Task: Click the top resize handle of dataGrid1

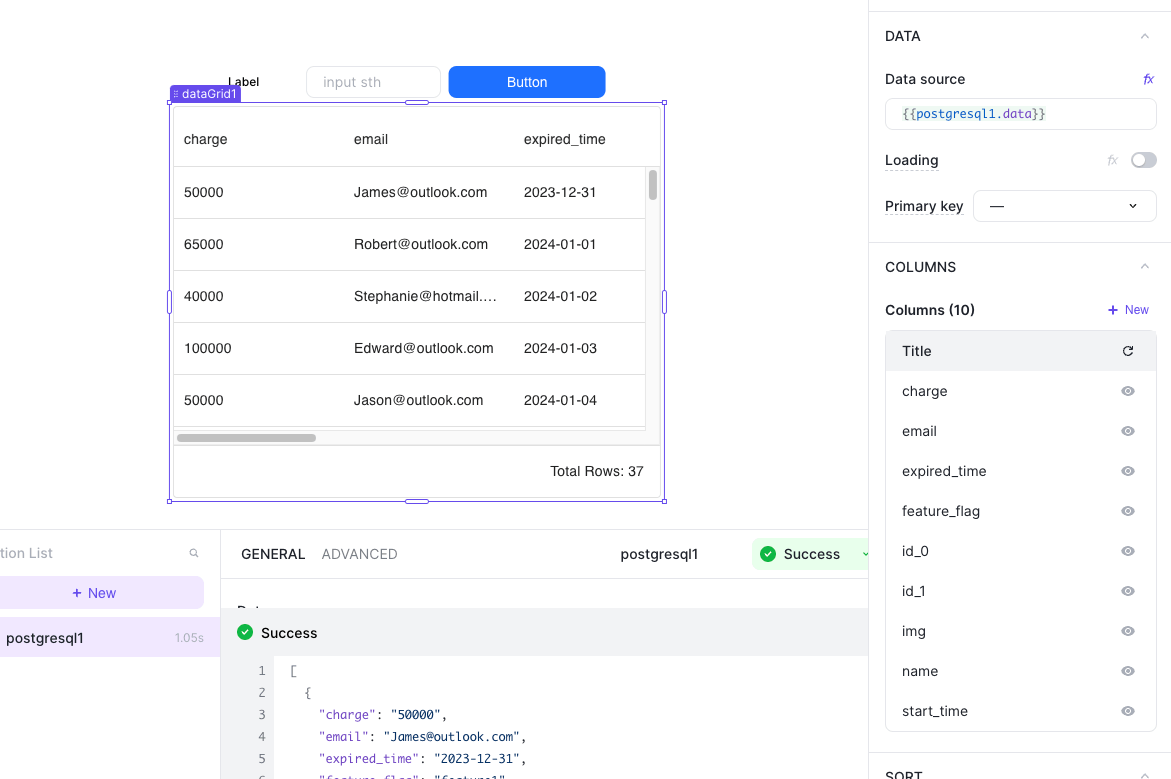Action: click(417, 102)
